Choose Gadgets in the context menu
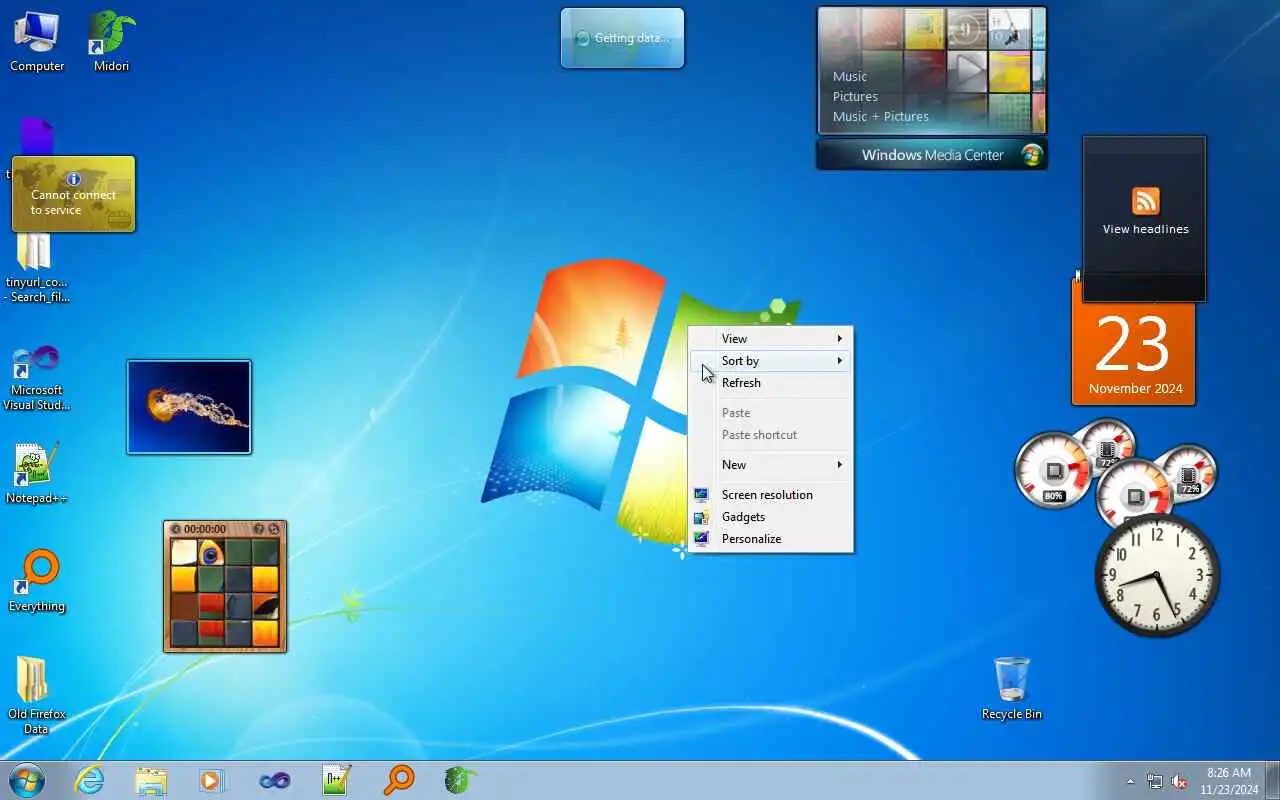The width and height of the screenshot is (1280, 800). coord(771,516)
